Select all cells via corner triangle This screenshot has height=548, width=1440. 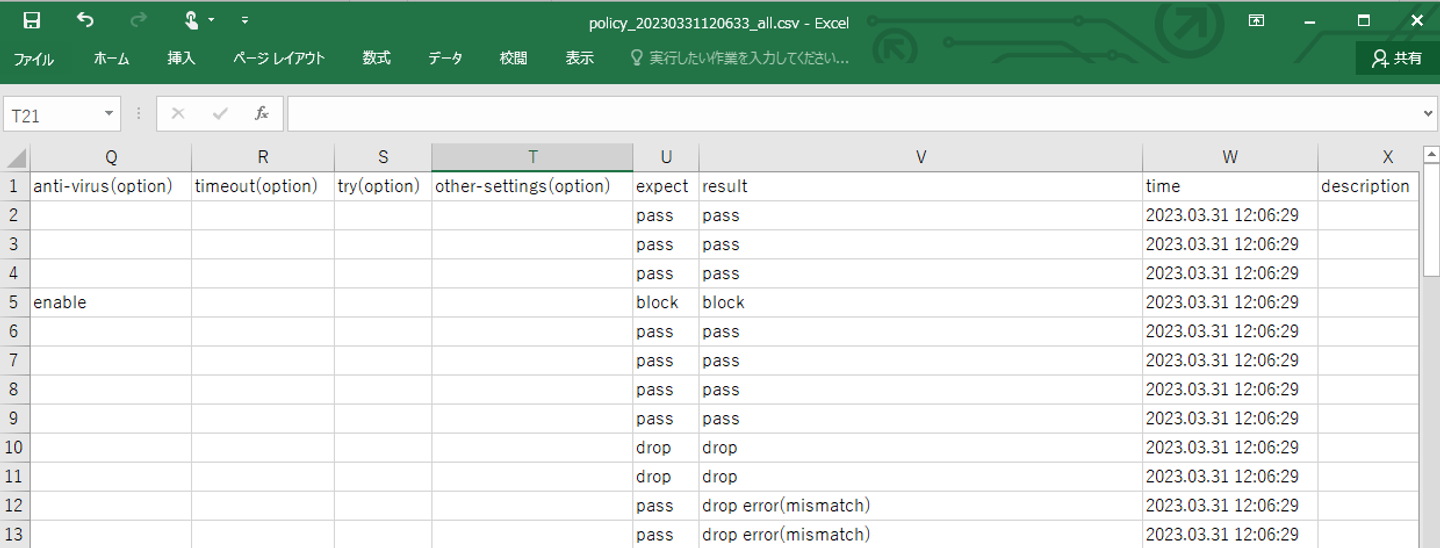(x=15, y=158)
